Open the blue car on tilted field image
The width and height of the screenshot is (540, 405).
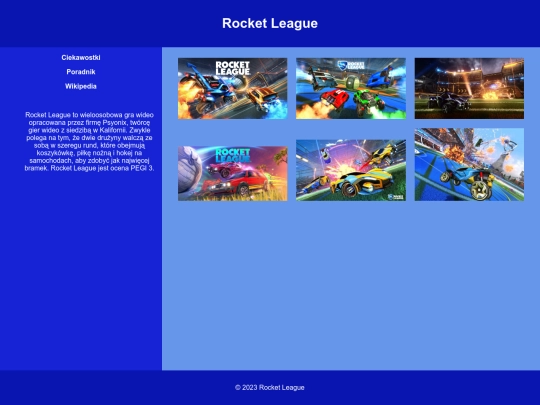coord(469,165)
